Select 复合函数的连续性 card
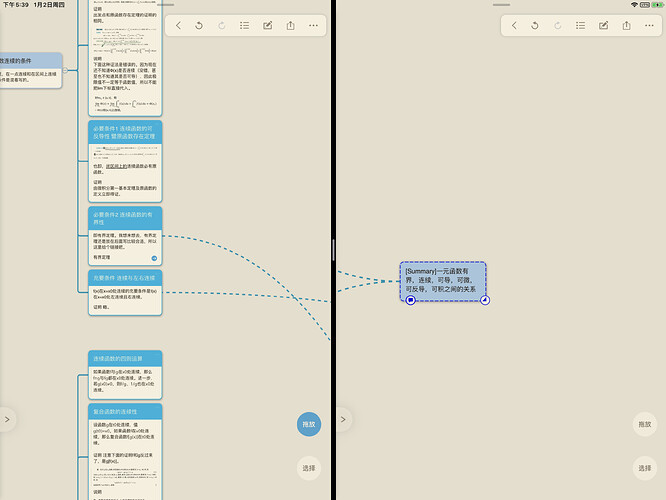Screen dimensions: 666x500 tap(125, 452)
